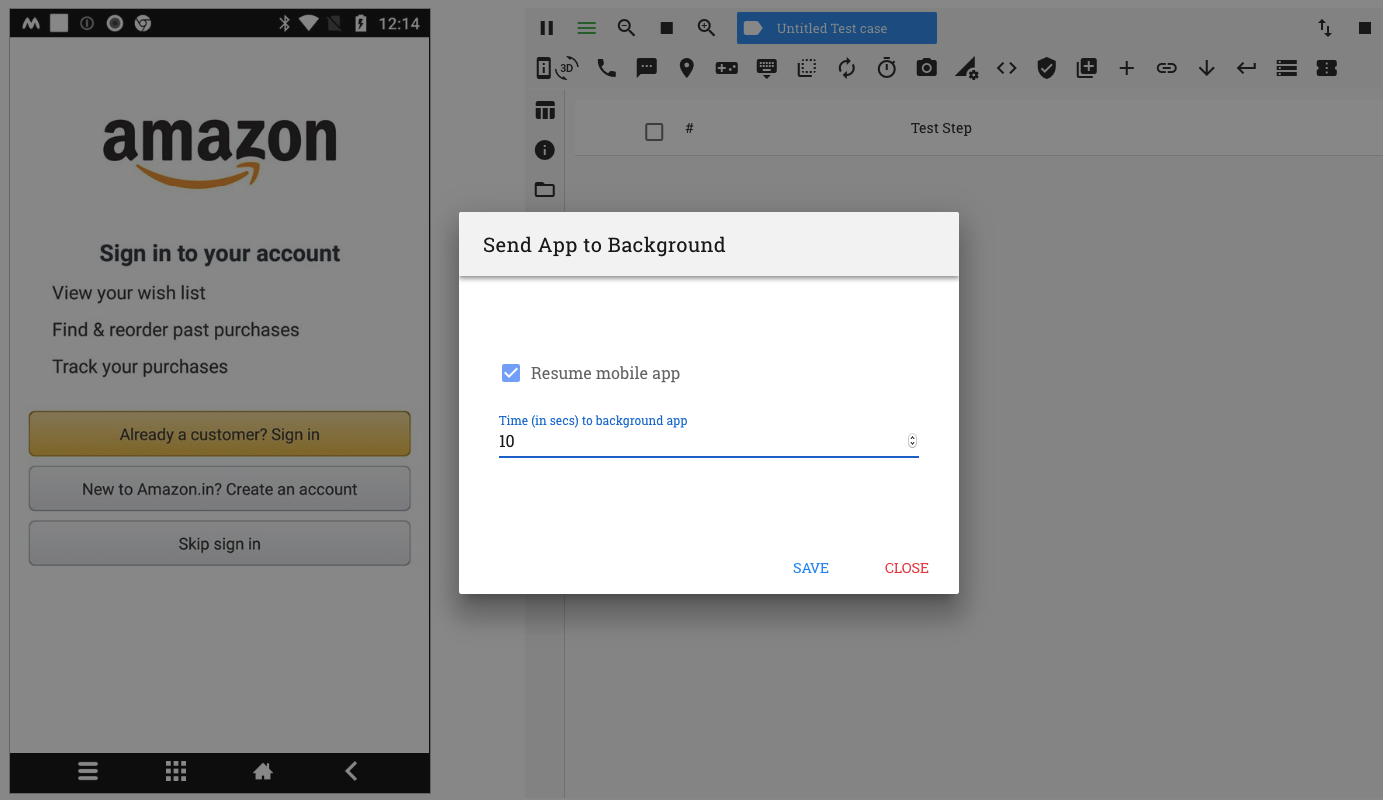Click the shield verification icon
1383x800 pixels.
click(1047, 68)
